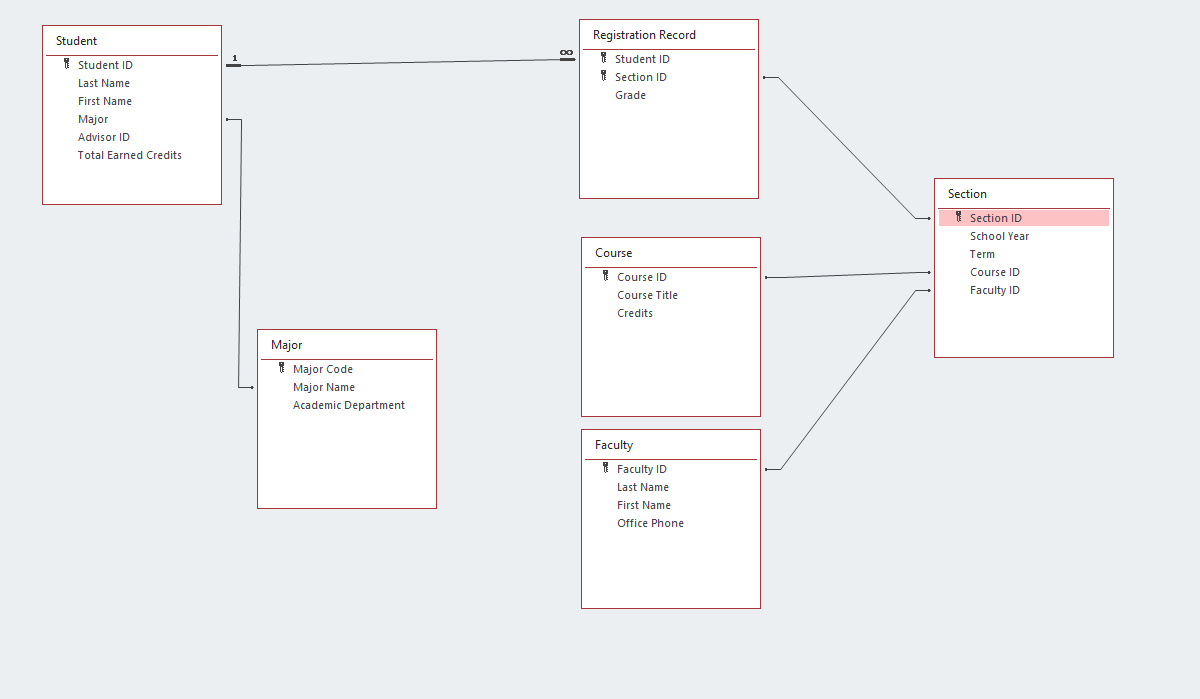Select the Office Phone field in Faculty
Screen dimensions: 1200x699
pyautogui.click(x=650, y=523)
